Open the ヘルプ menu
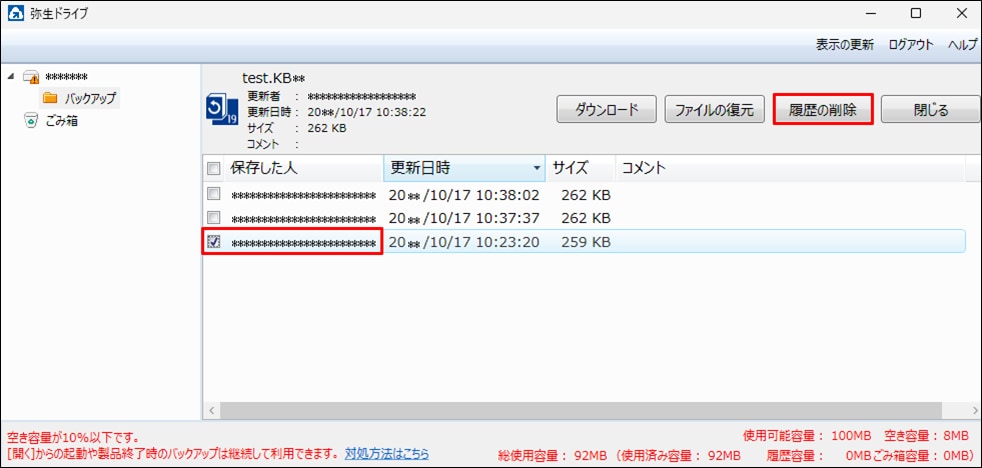The height and width of the screenshot is (468, 982). click(x=962, y=45)
